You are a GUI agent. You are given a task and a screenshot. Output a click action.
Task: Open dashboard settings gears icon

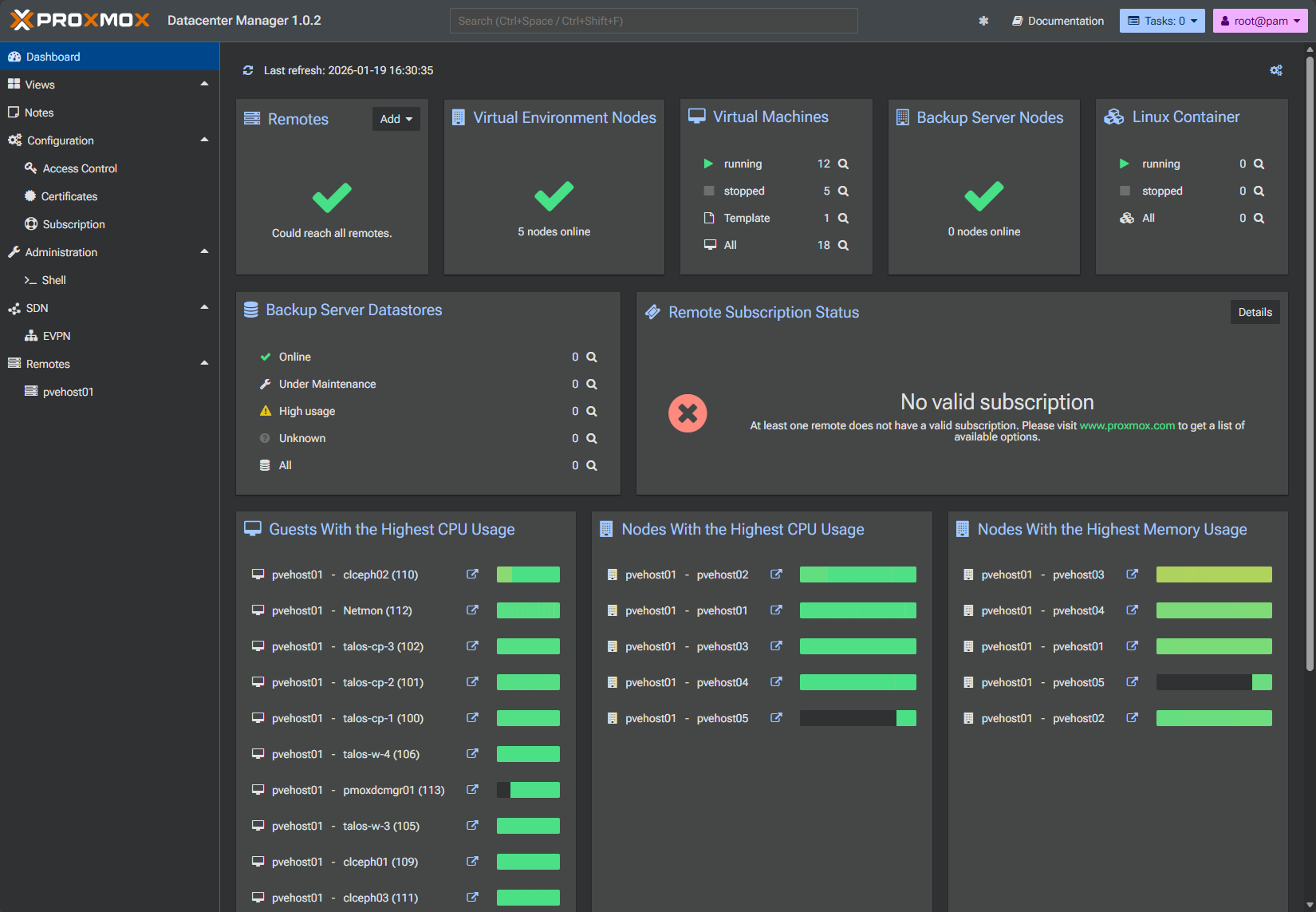(1276, 70)
